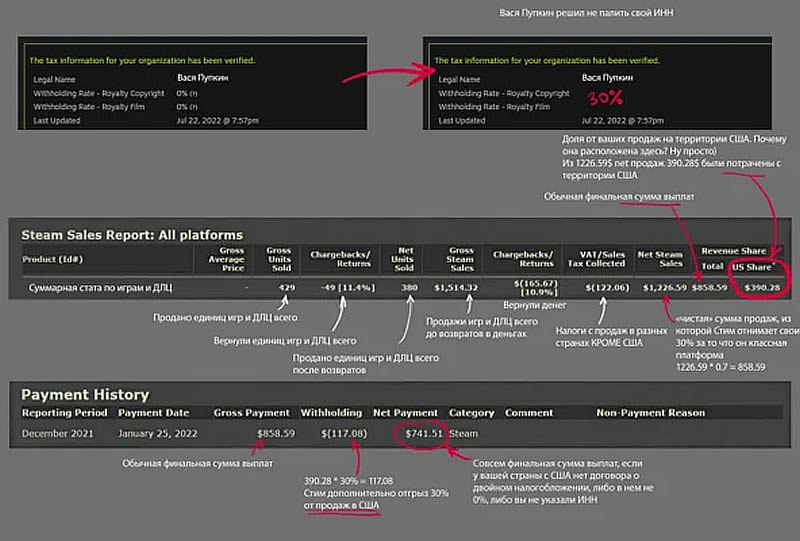800x541 pixels.
Task: Click the red handwritten 30% annotation
Action: coord(605,97)
